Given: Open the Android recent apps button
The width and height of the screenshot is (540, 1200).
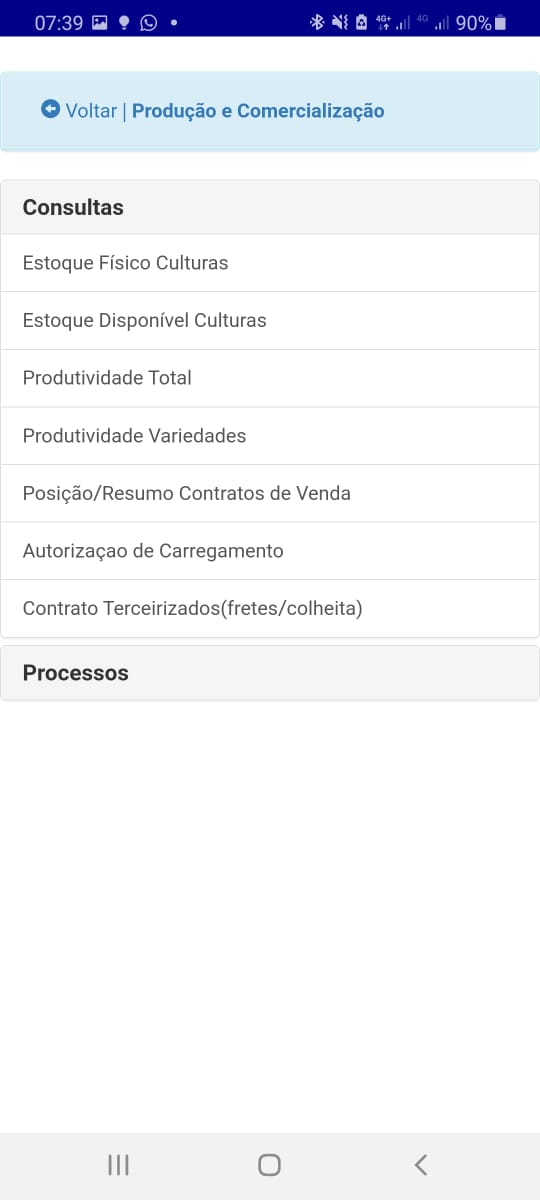Looking at the screenshot, I should tap(118, 1164).
